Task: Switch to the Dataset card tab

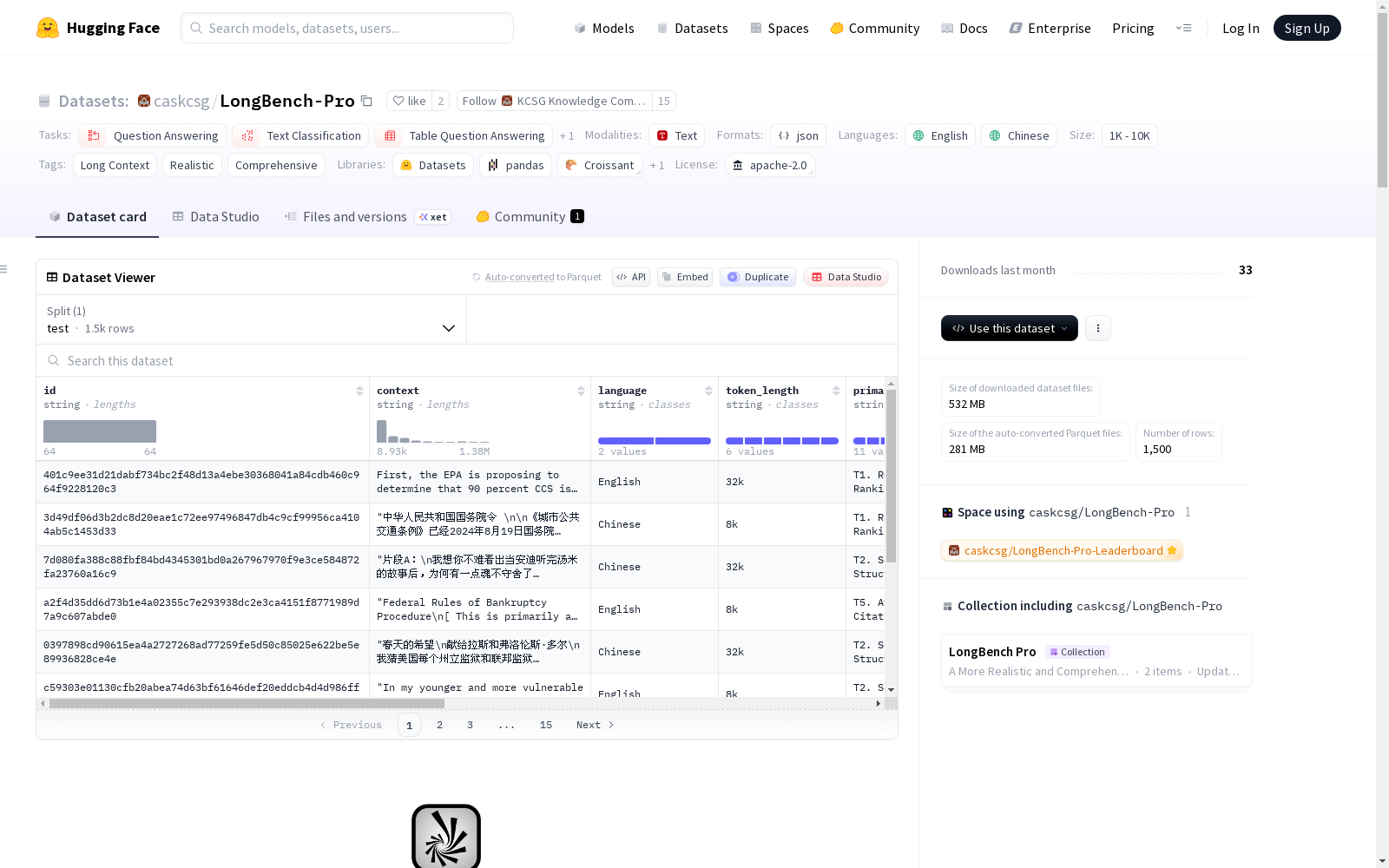Action: (97, 217)
